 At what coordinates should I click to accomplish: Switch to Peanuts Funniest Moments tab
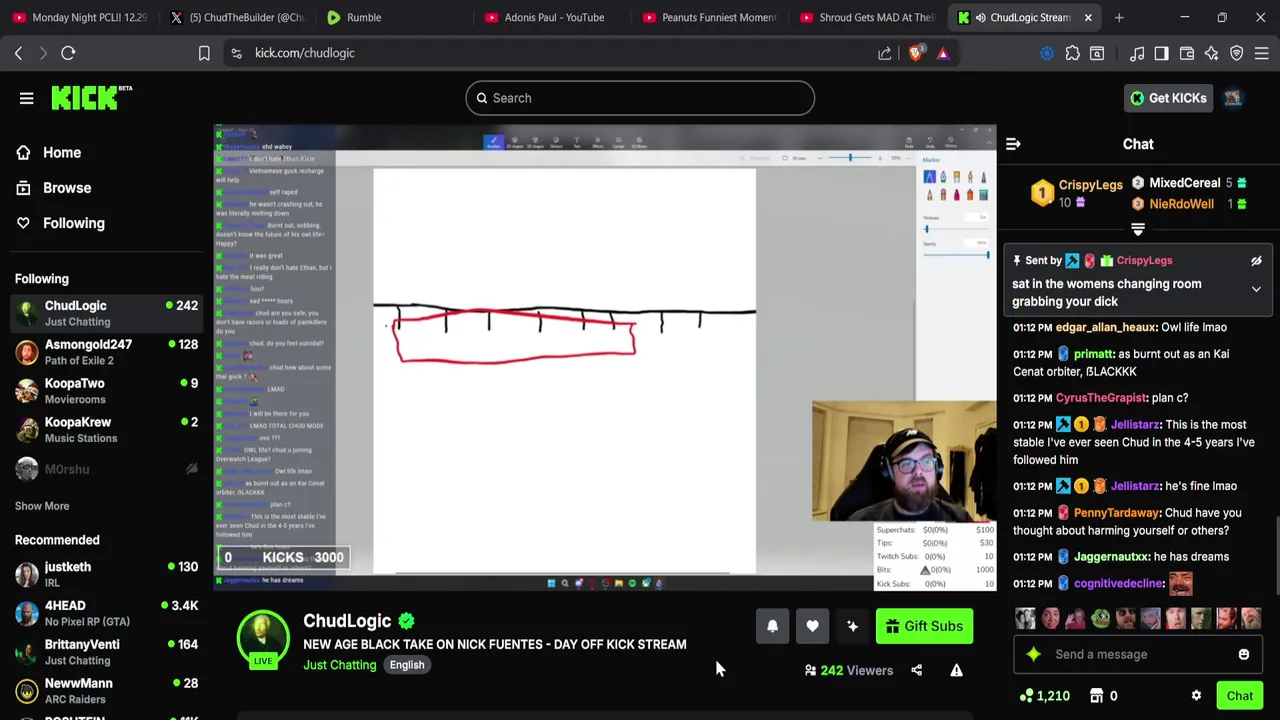tap(710, 17)
